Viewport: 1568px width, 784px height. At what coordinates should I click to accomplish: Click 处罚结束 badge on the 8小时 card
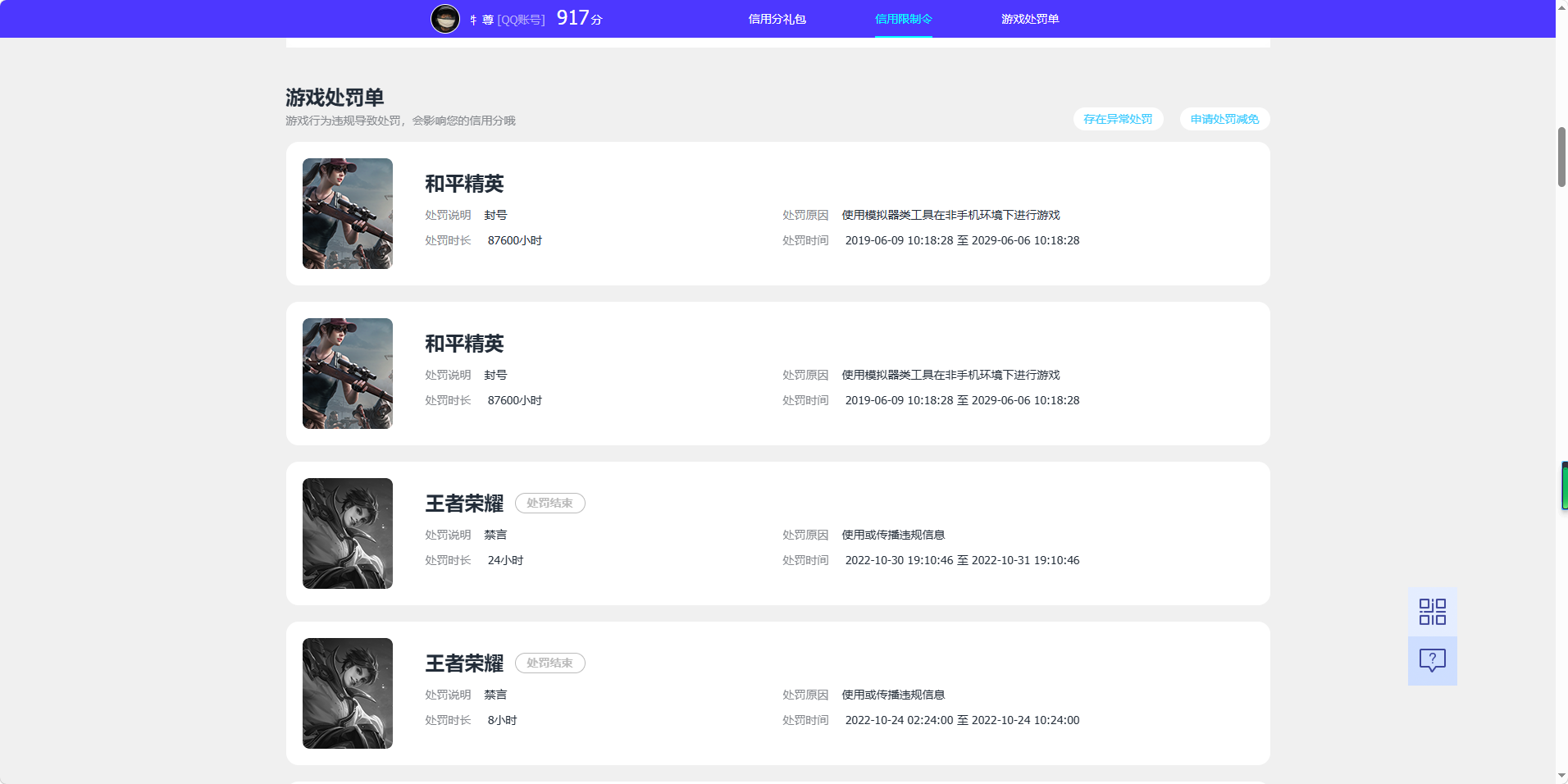[549, 663]
